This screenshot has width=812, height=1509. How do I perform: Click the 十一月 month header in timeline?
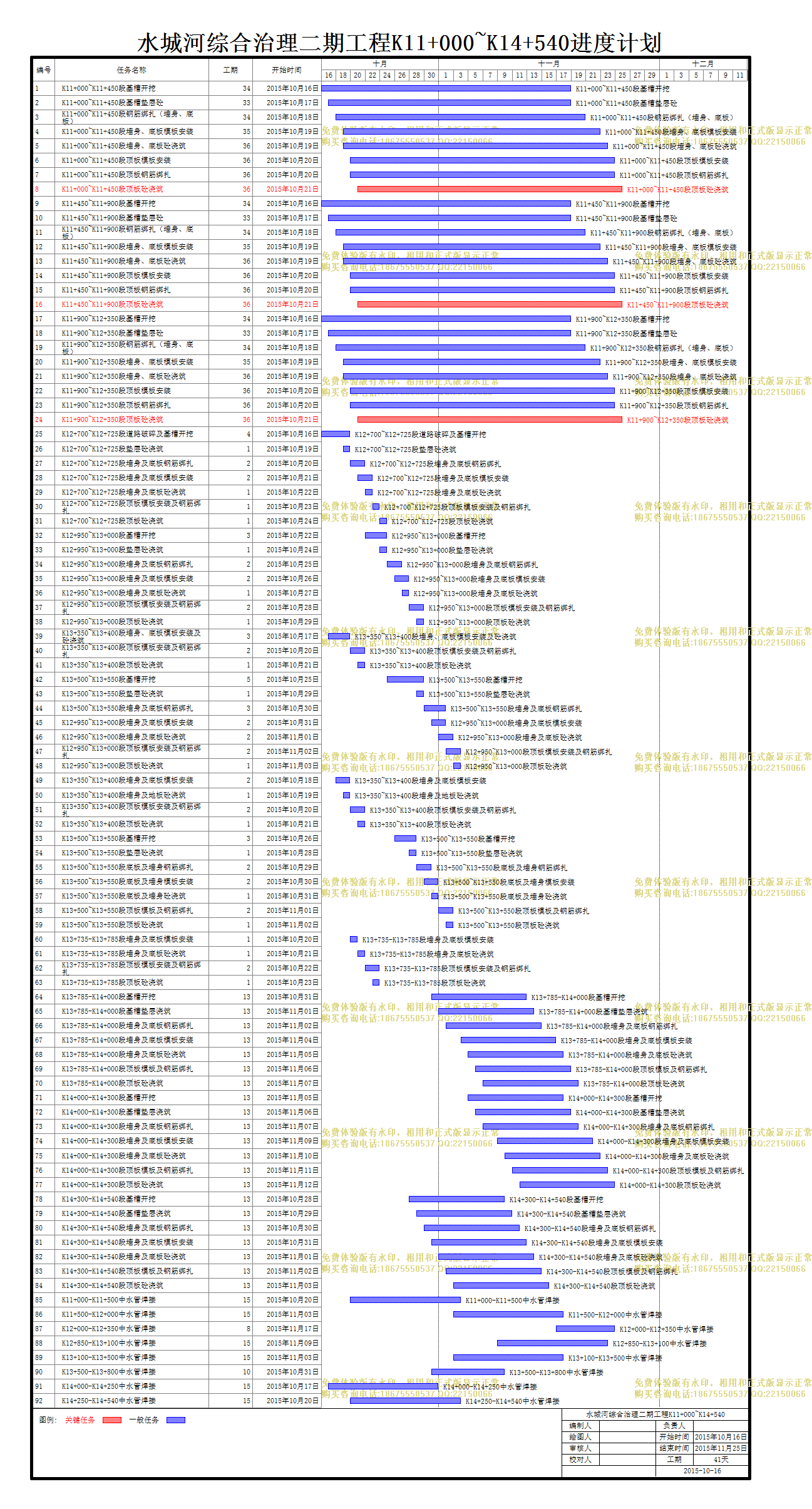click(x=548, y=64)
